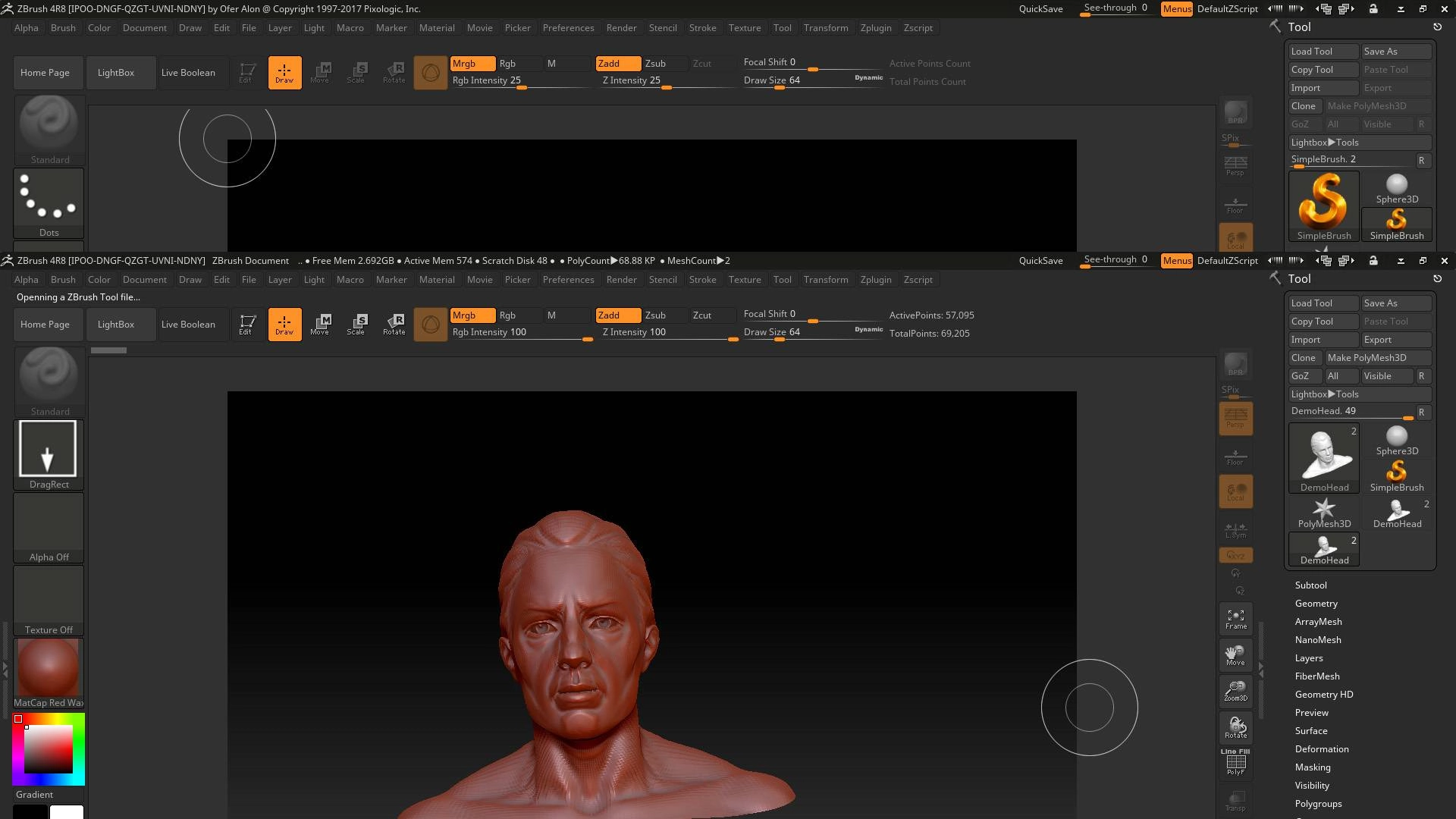Screen dimensions: 1456x819
Task: Toggle Mrgb mode in lower window
Action: (x=472, y=315)
